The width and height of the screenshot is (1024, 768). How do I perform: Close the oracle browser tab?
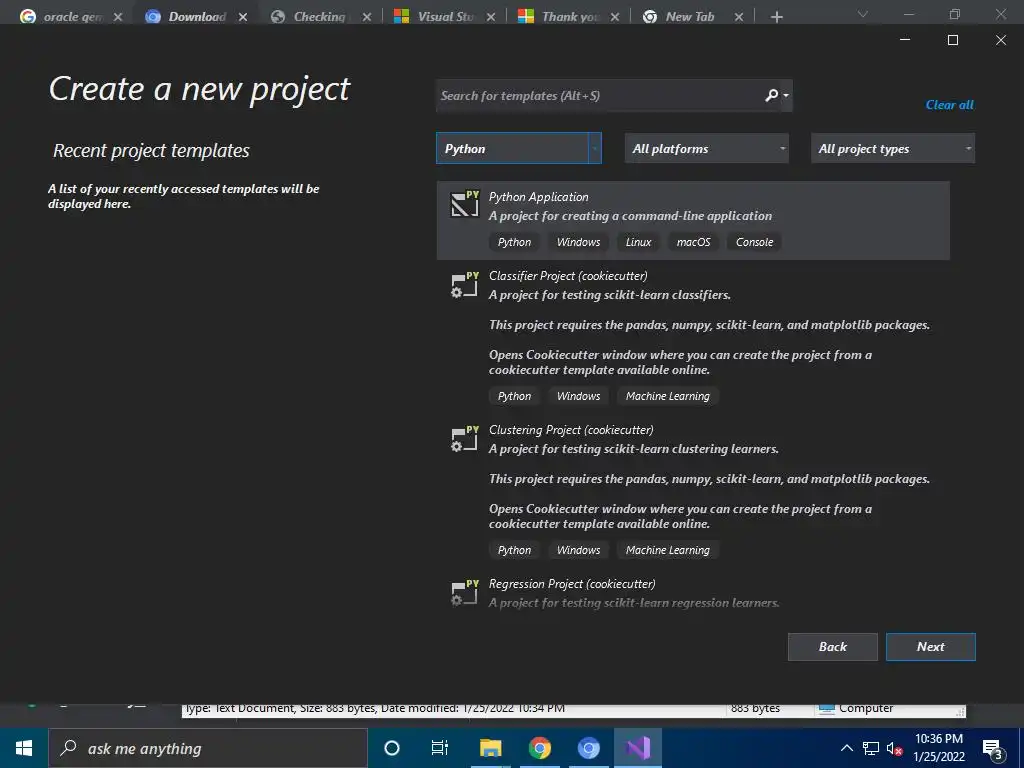click(118, 17)
